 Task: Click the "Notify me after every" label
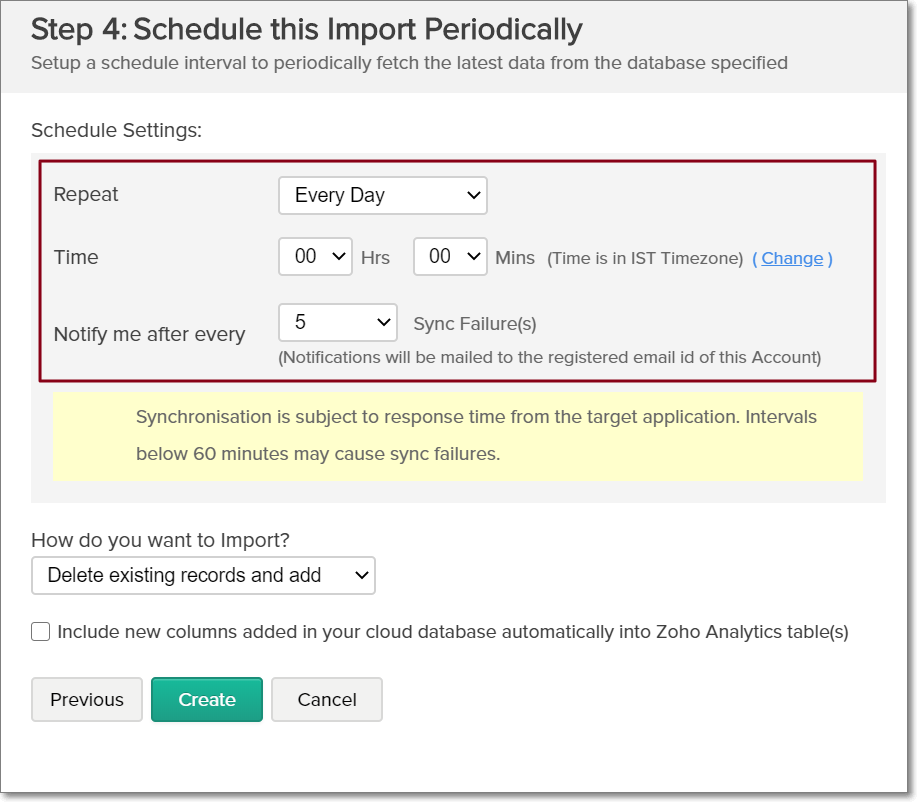(x=149, y=334)
